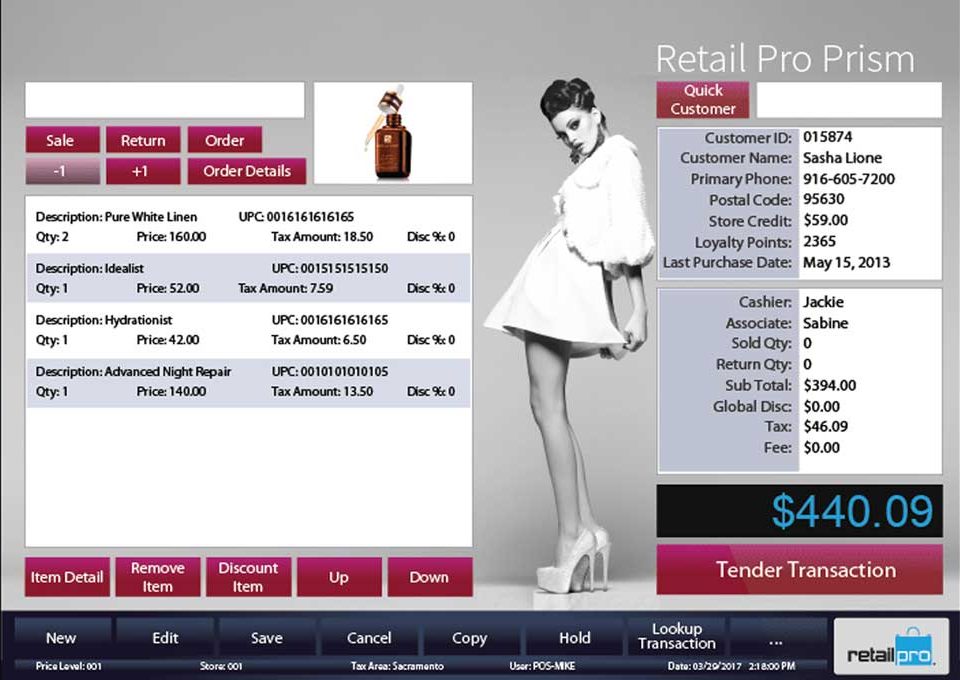Click the Store: 001 status entry
The image size is (960, 680).
pyautogui.click(x=221, y=666)
